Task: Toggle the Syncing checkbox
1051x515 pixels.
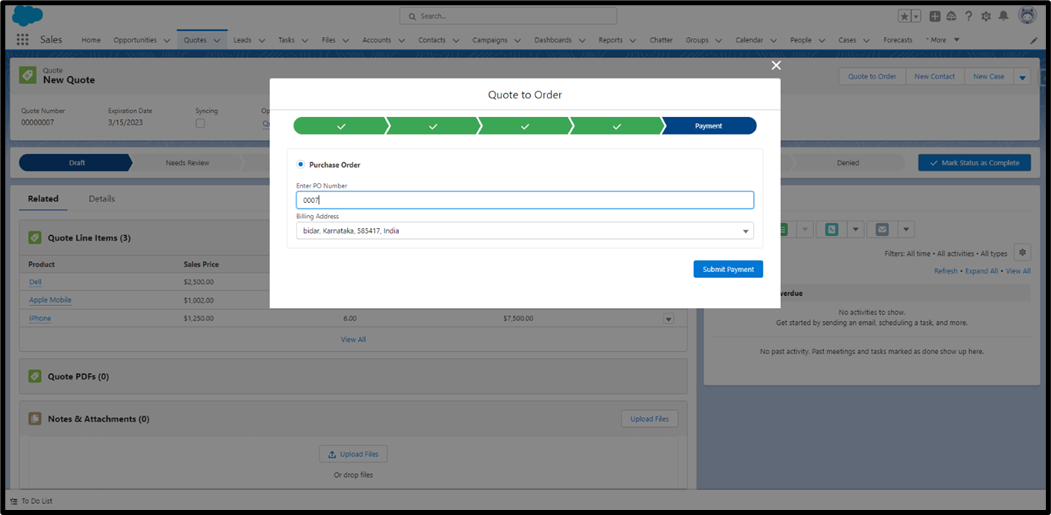Action: pyautogui.click(x=200, y=123)
